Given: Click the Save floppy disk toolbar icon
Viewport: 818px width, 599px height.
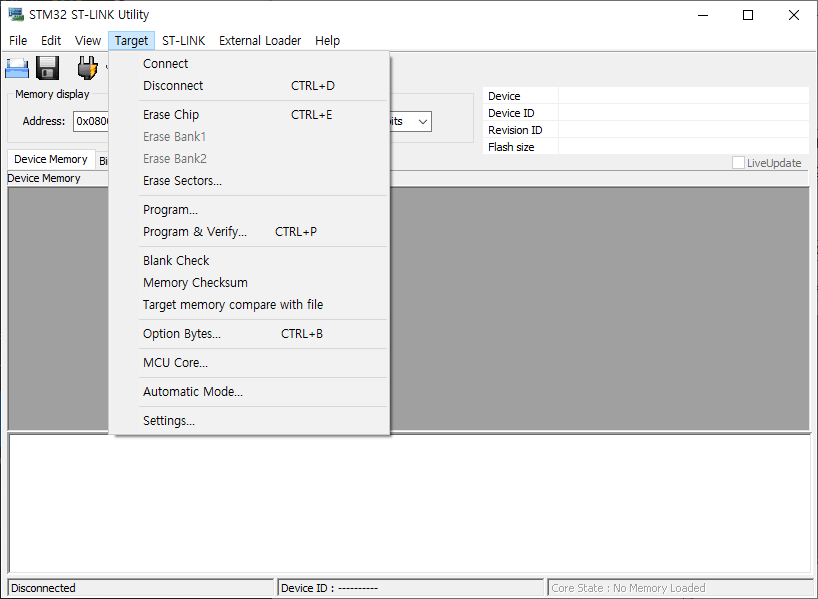Looking at the screenshot, I should click(x=47, y=68).
